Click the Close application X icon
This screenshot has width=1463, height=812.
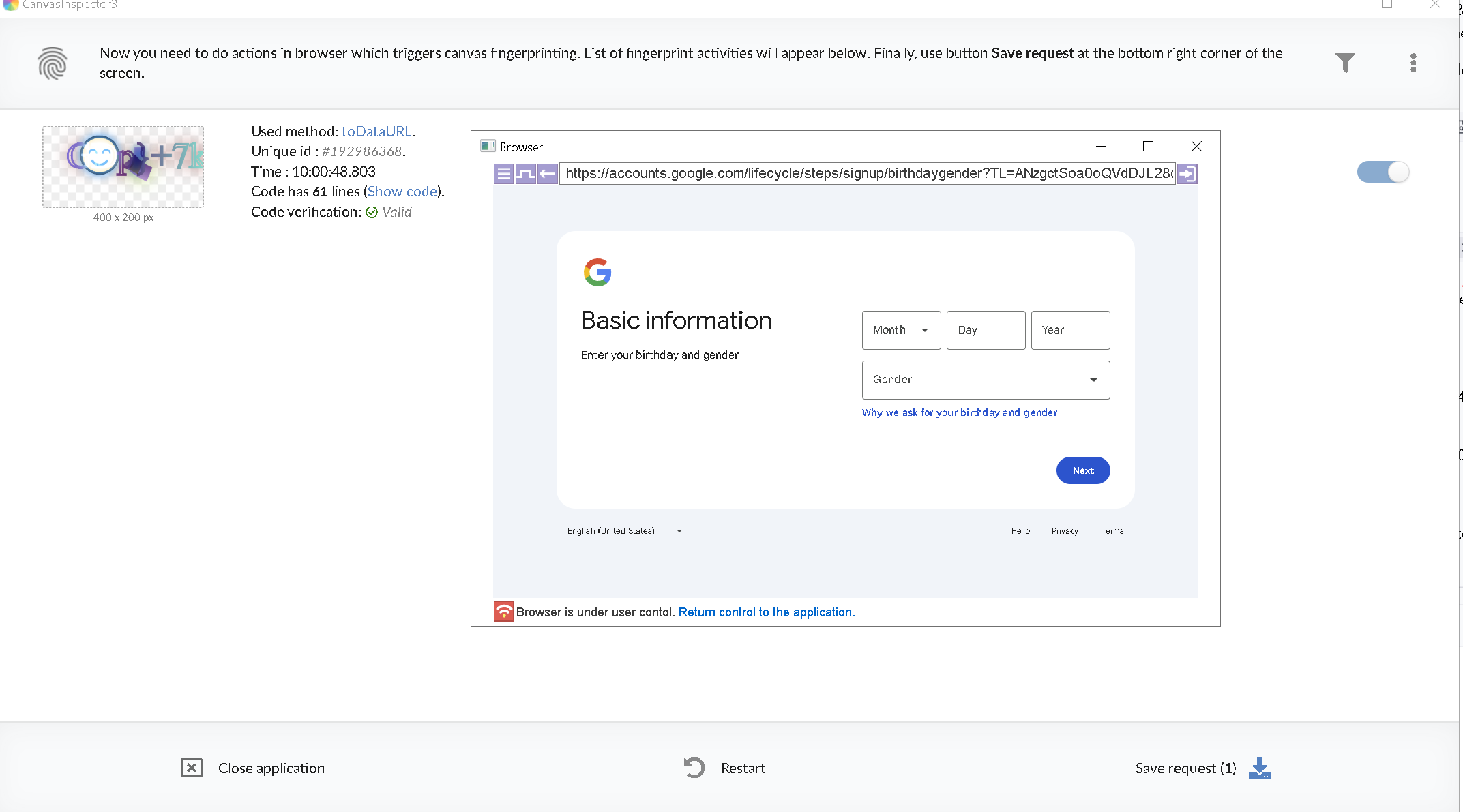click(192, 768)
